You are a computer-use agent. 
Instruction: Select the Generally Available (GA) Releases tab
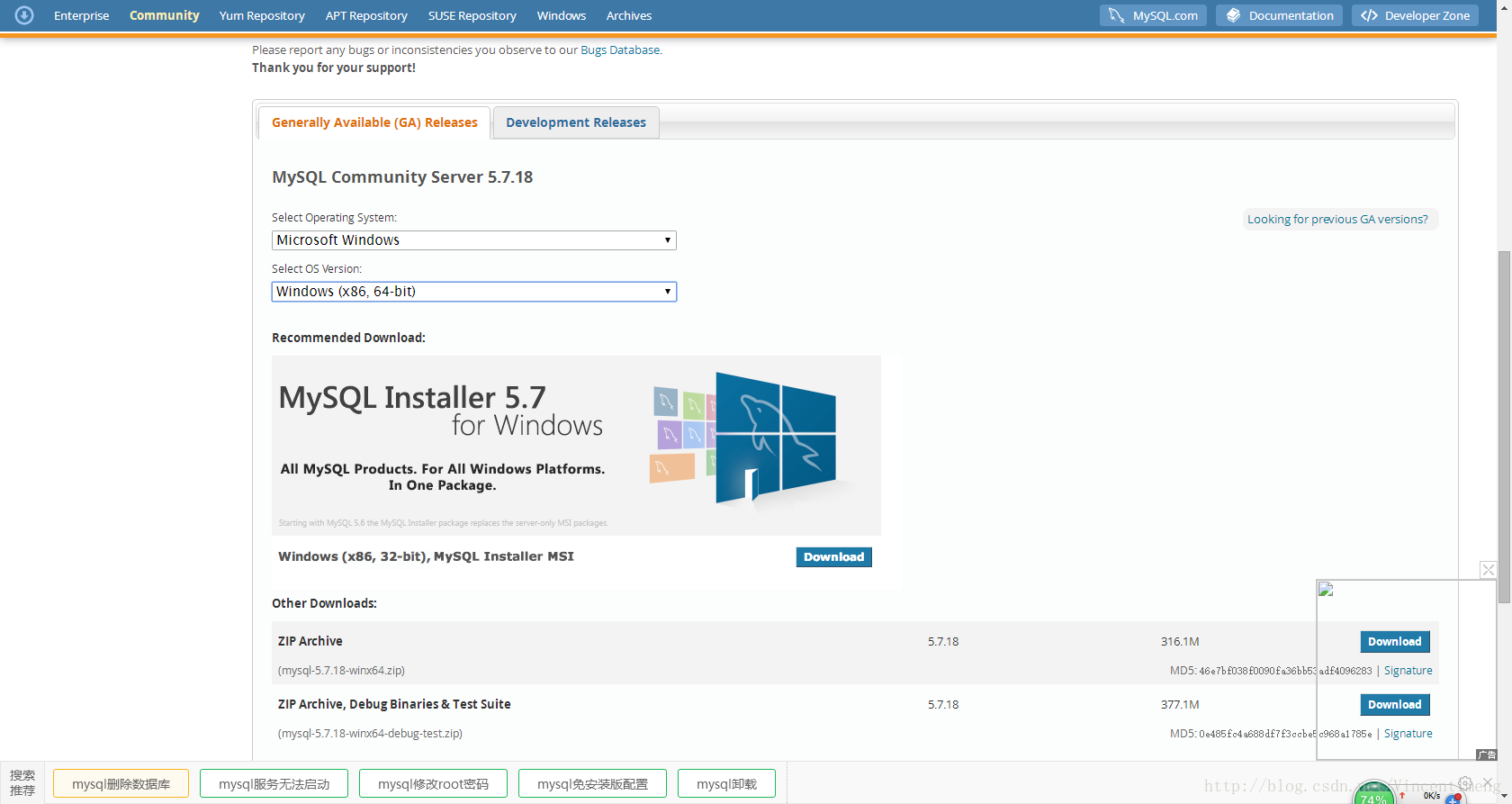point(374,122)
